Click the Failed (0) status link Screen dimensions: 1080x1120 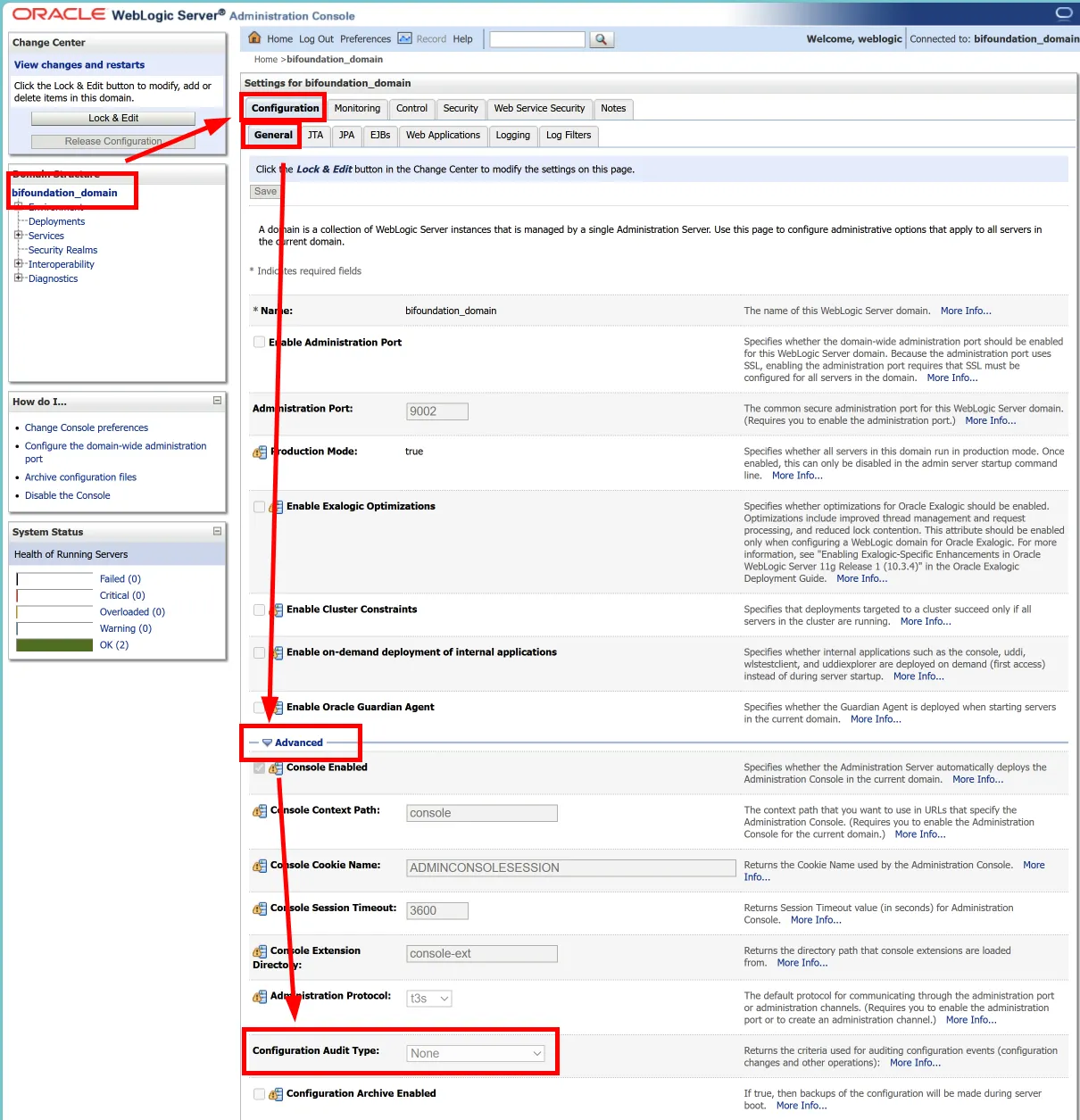(x=120, y=579)
